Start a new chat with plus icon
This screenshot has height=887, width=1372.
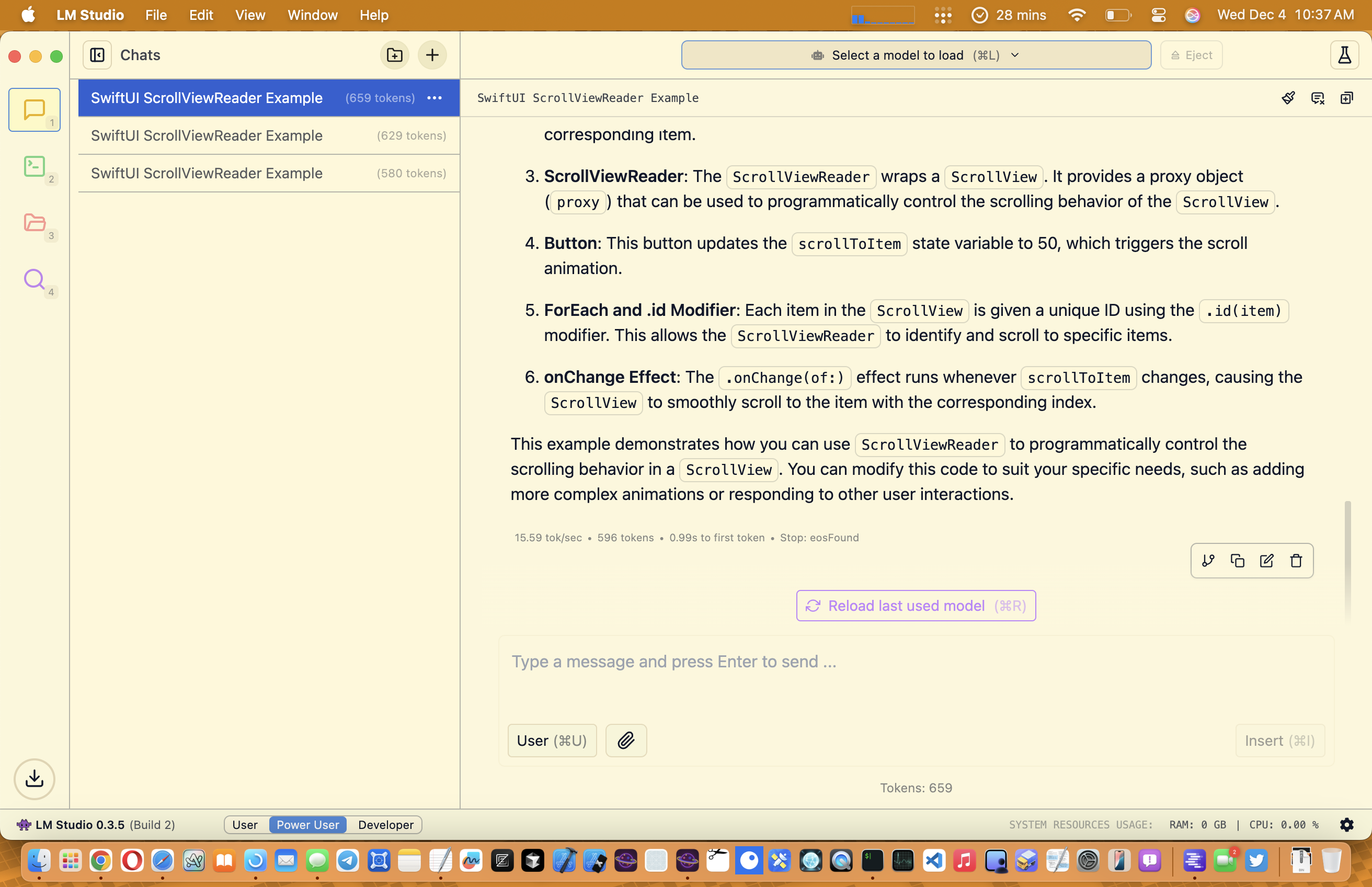coord(432,55)
